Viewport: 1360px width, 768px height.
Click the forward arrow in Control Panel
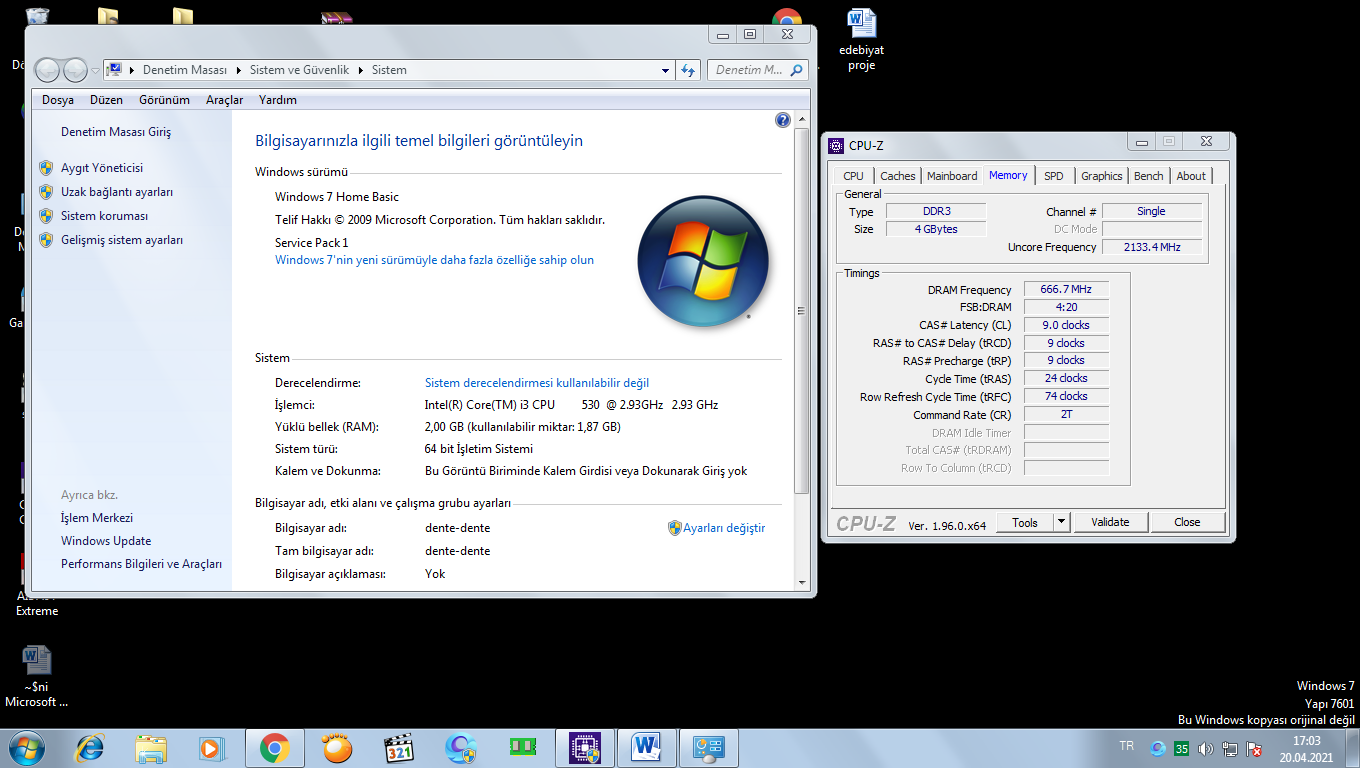pyautogui.click(x=75, y=70)
